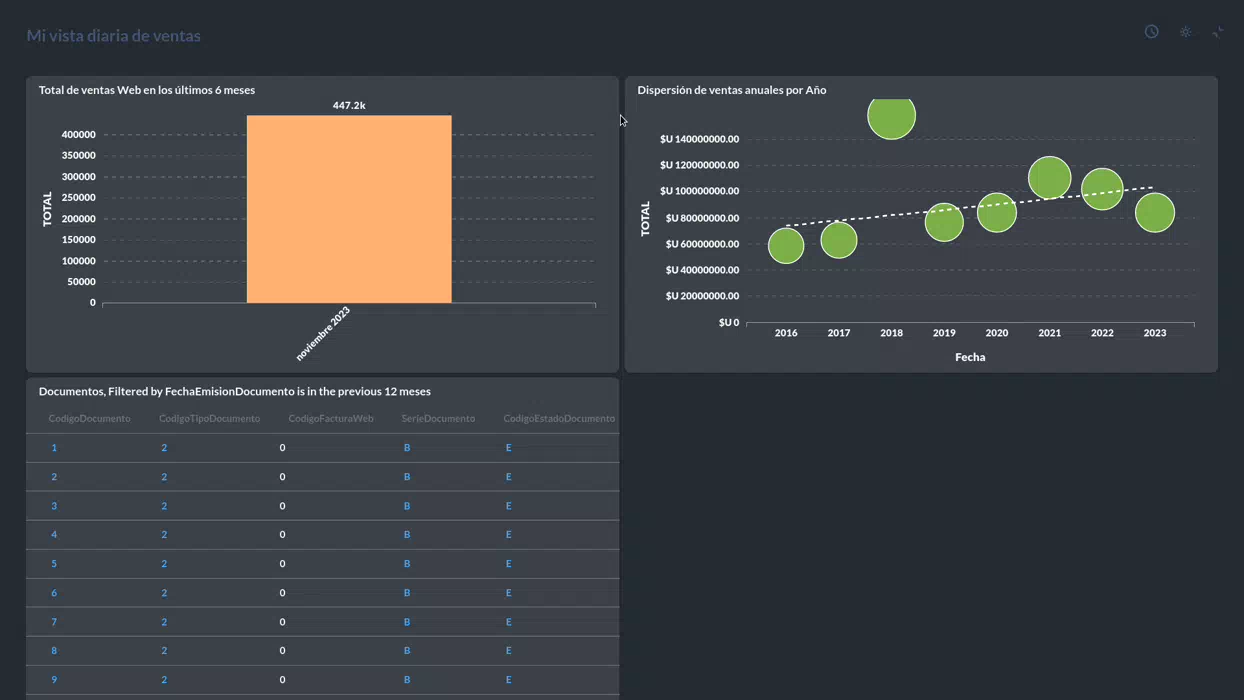
Task: Sort by CodigoDocumento column header
Action: pos(89,418)
